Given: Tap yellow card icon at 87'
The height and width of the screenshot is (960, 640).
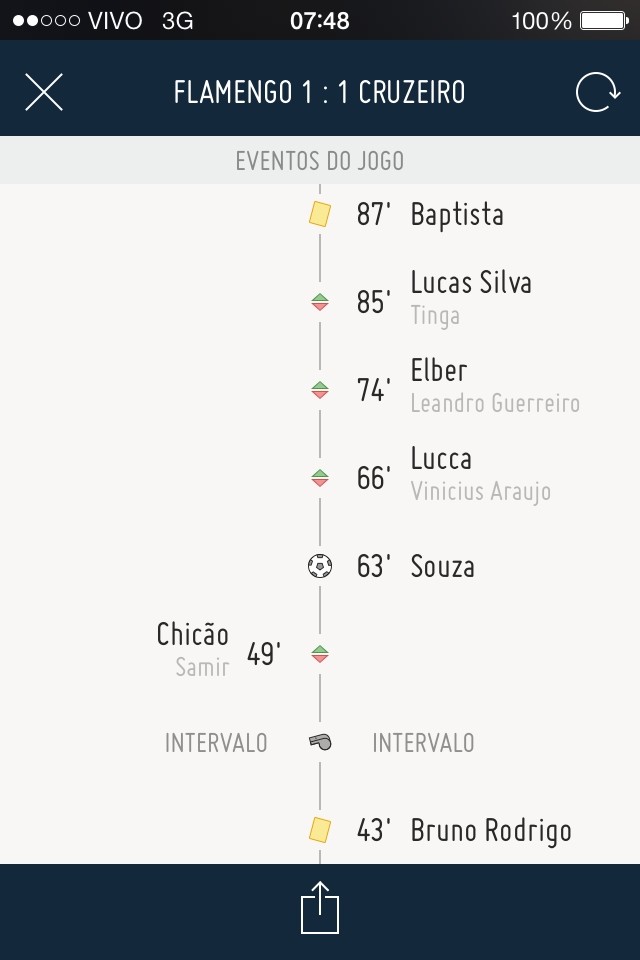Looking at the screenshot, I should point(320,214).
